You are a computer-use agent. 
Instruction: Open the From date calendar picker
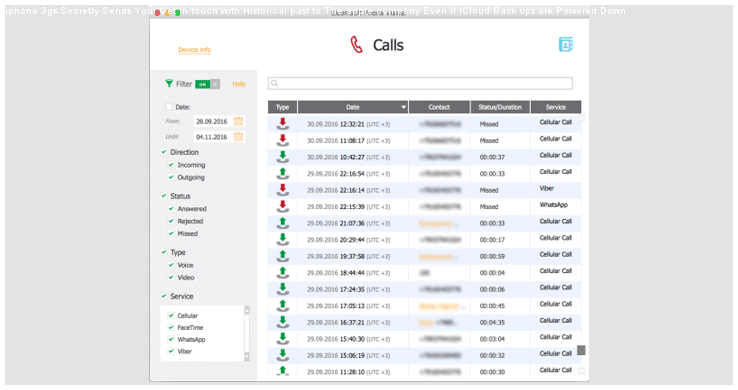coord(239,121)
